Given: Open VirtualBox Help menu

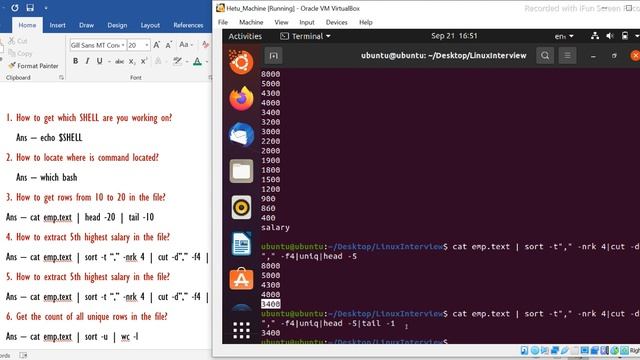Looking at the screenshot, I should [366, 22].
